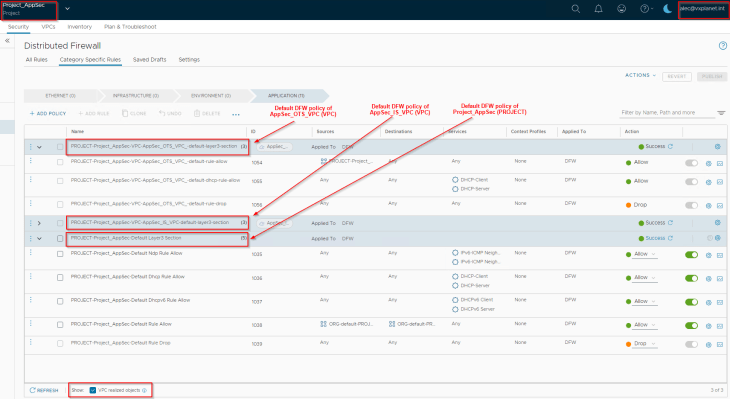Open statistics icon for rule 1056

pos(720,205)
